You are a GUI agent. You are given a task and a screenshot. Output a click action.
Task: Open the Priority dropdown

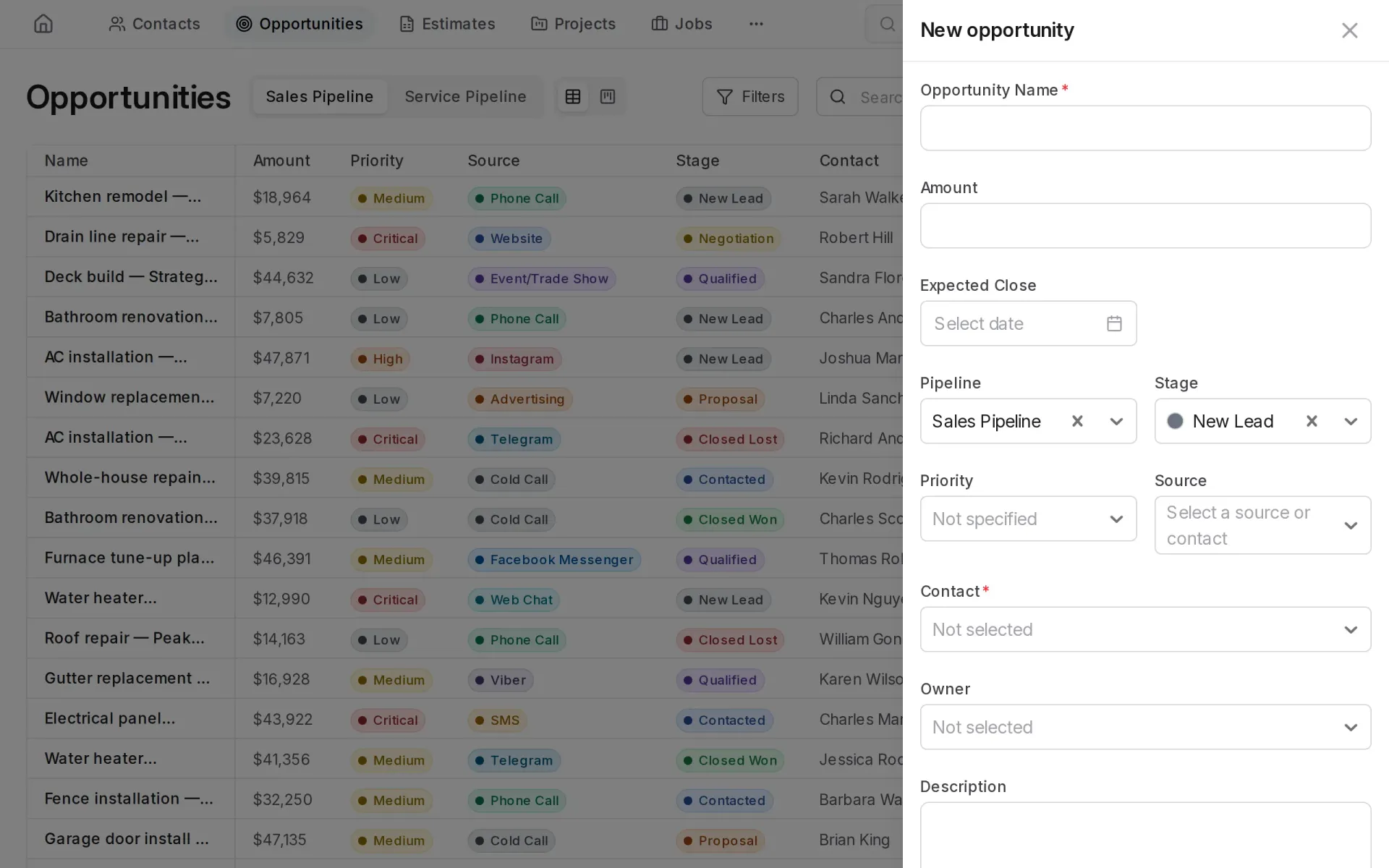click(x=1028, y=519)
